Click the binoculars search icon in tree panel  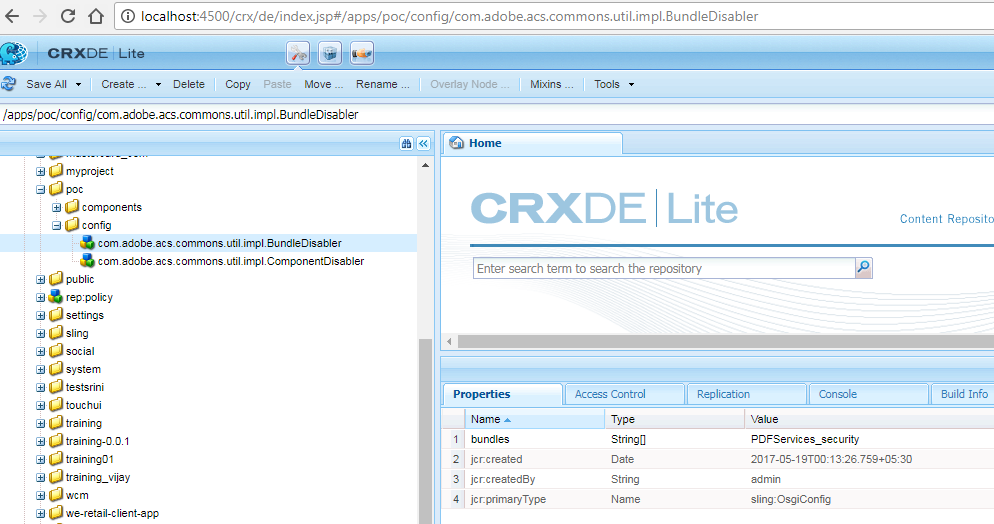[406, 143]
